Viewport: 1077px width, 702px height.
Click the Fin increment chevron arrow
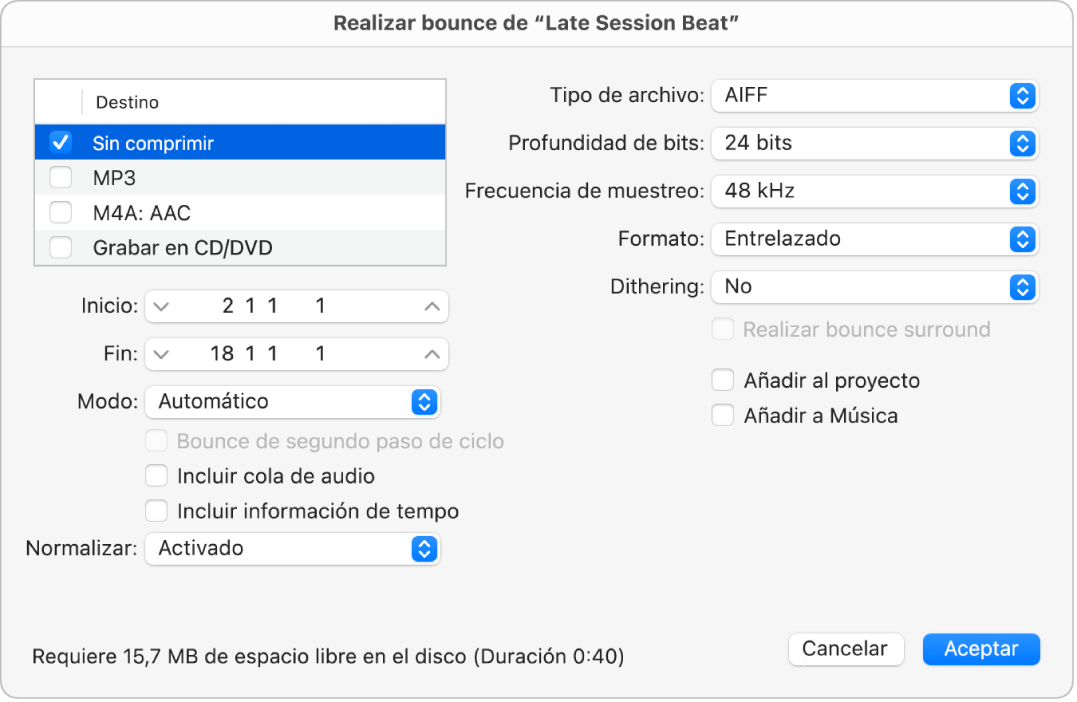[431, 354]
